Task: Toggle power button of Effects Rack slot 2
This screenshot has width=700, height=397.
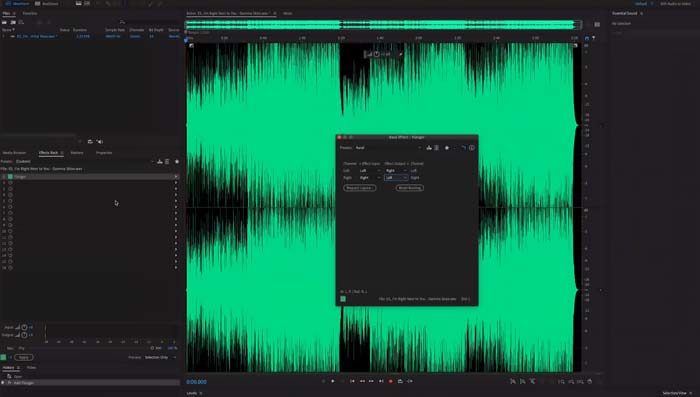Action: 10,183
